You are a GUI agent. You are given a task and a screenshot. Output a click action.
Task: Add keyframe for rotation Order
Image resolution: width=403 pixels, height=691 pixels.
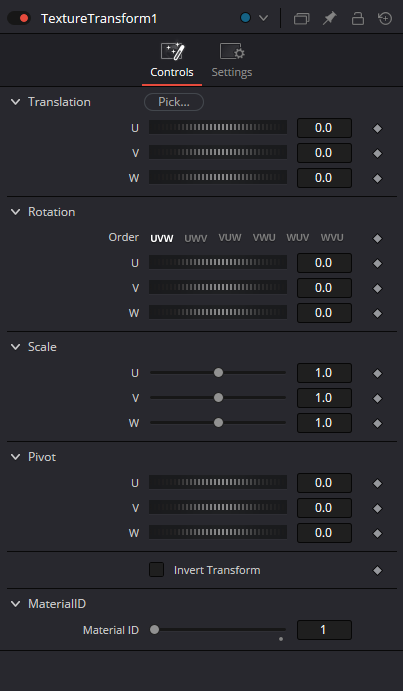point(377,238)
